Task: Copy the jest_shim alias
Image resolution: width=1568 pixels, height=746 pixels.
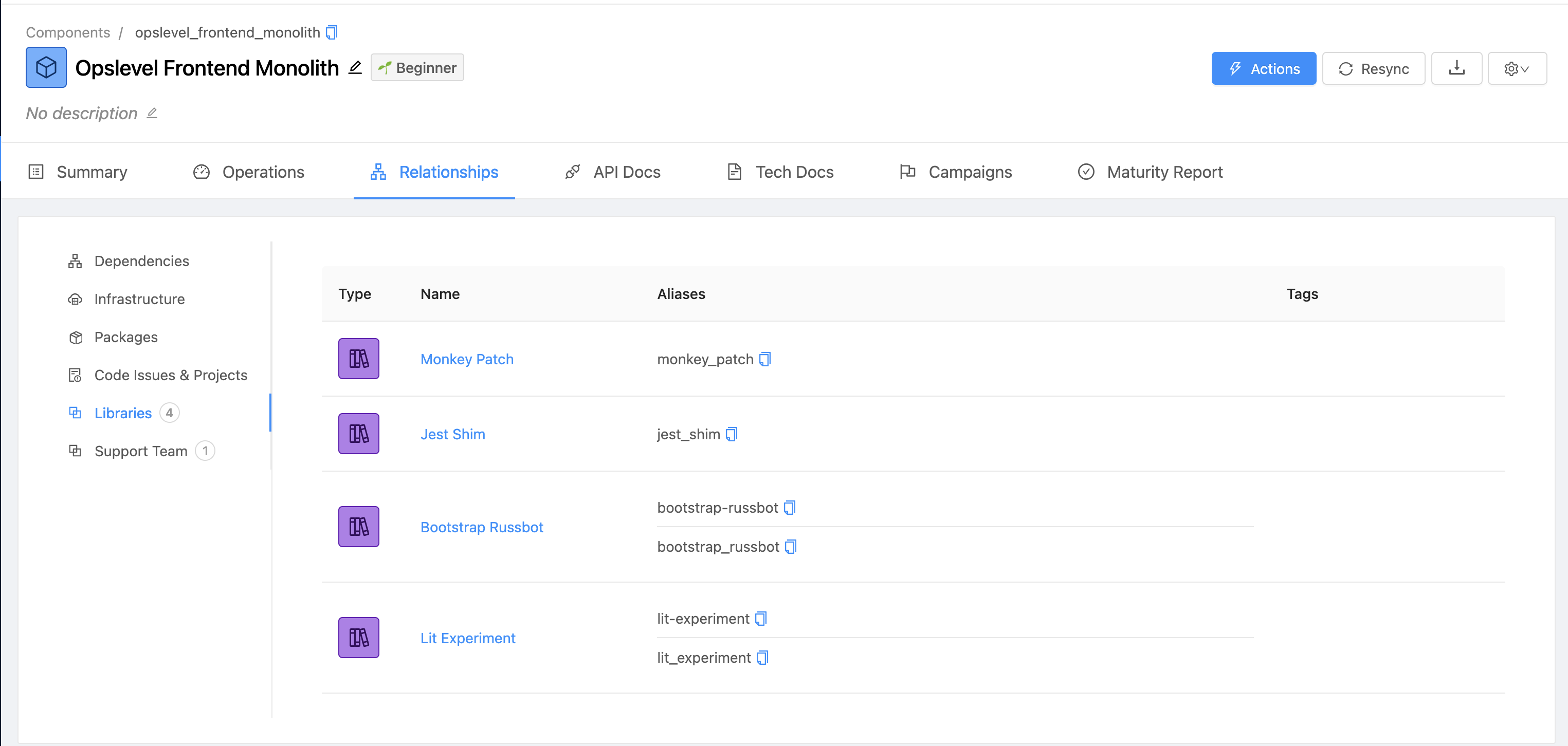Action: (732, 434)
